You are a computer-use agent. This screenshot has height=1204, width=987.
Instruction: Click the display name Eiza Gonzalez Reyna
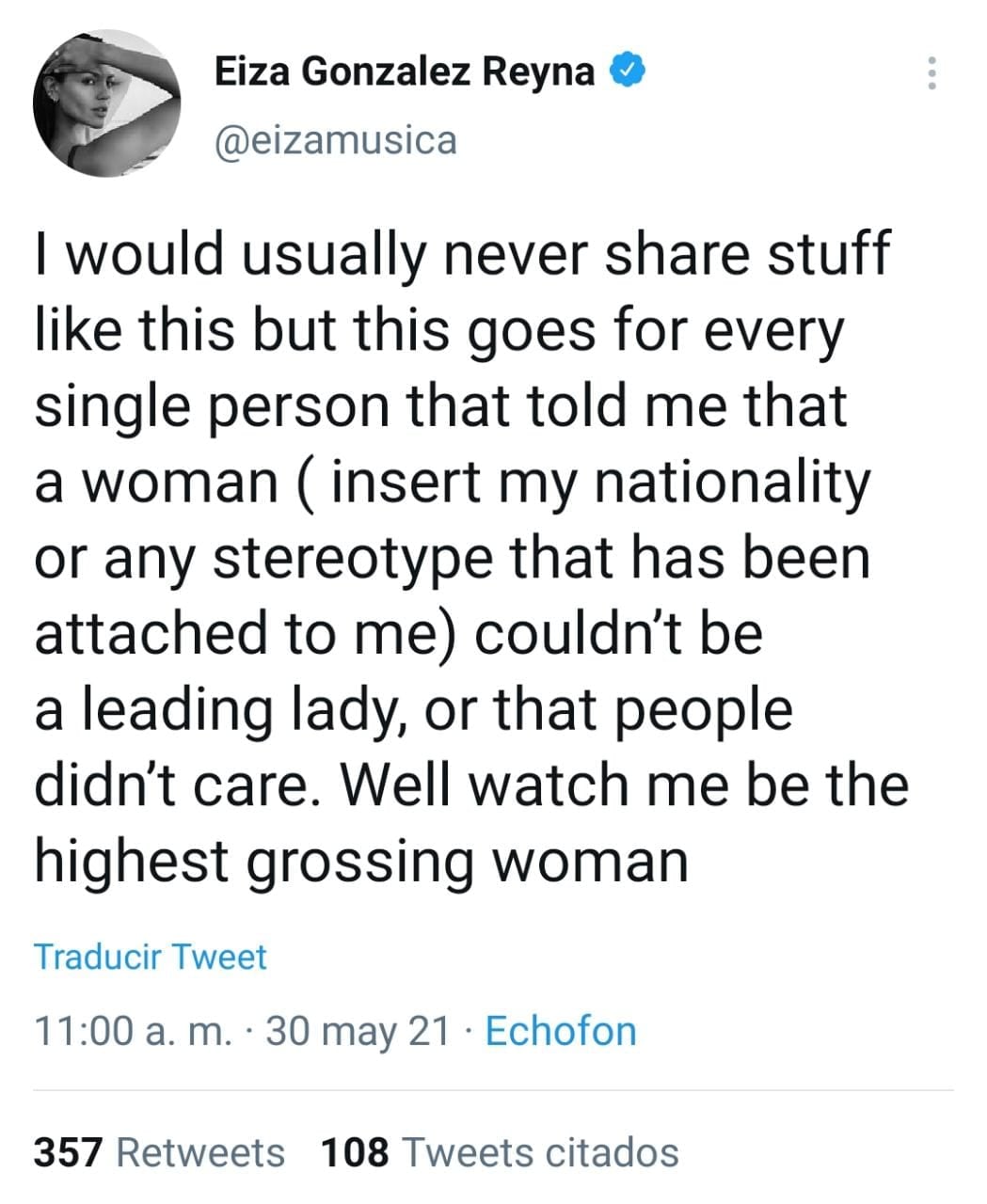click(405, 71)
